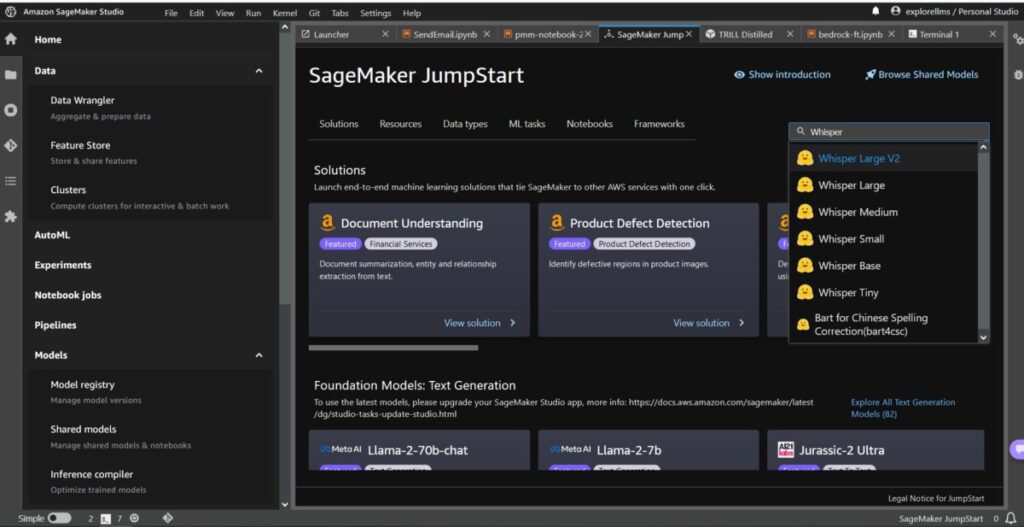Click the Whisper search input field
The image size is (1024, 527).
click(x=889, y=131)
